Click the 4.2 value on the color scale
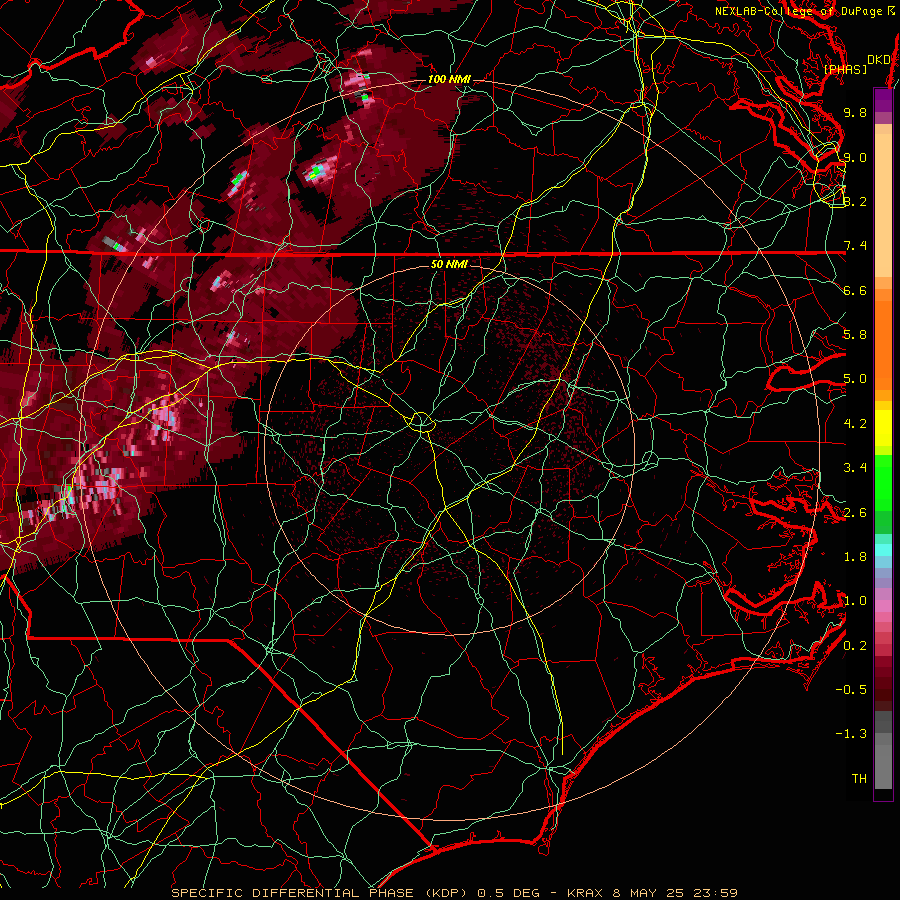This screenshot has height=900, width=900. pyautogui.click(x=855, y=424)
